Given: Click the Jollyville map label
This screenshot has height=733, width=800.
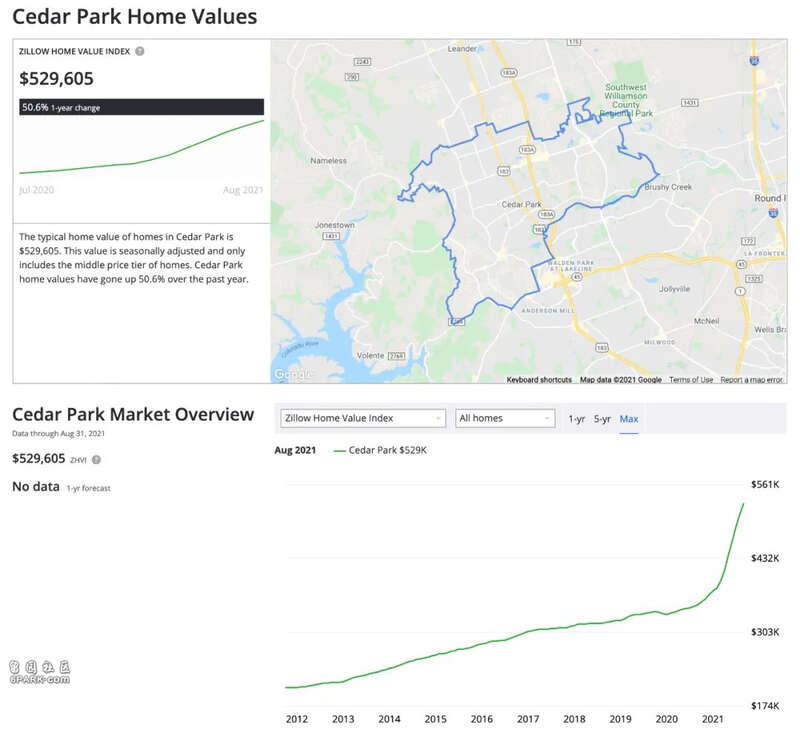Looking at the screenshot, I should coord(674,289).
